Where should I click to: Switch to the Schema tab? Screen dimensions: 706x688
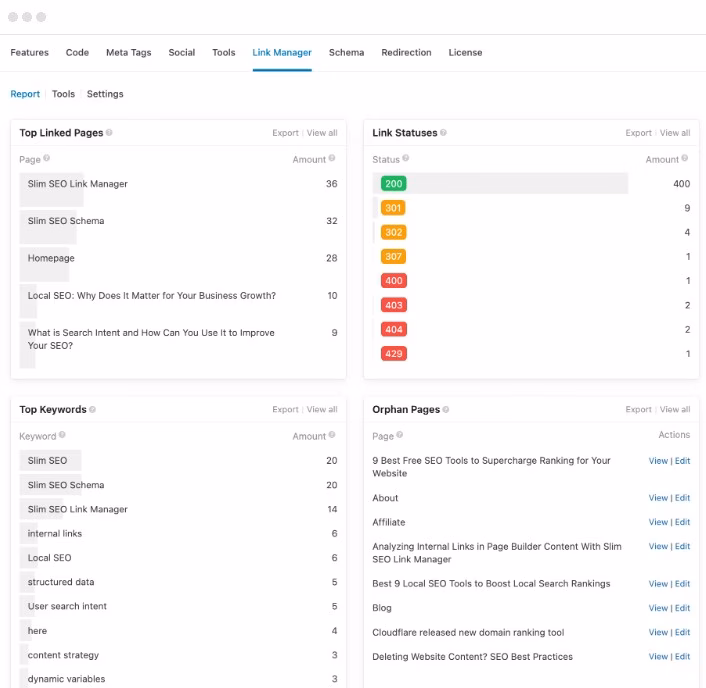[346, 53]
